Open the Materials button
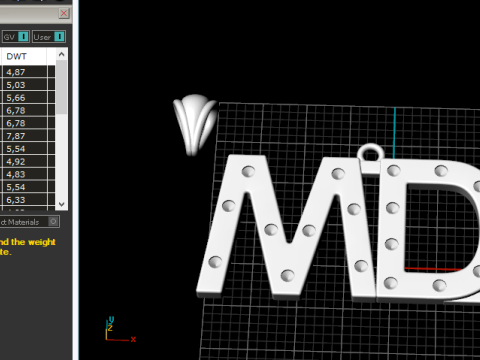The height and width of the screenshot is (360, 480). click(x=30, y=222)
